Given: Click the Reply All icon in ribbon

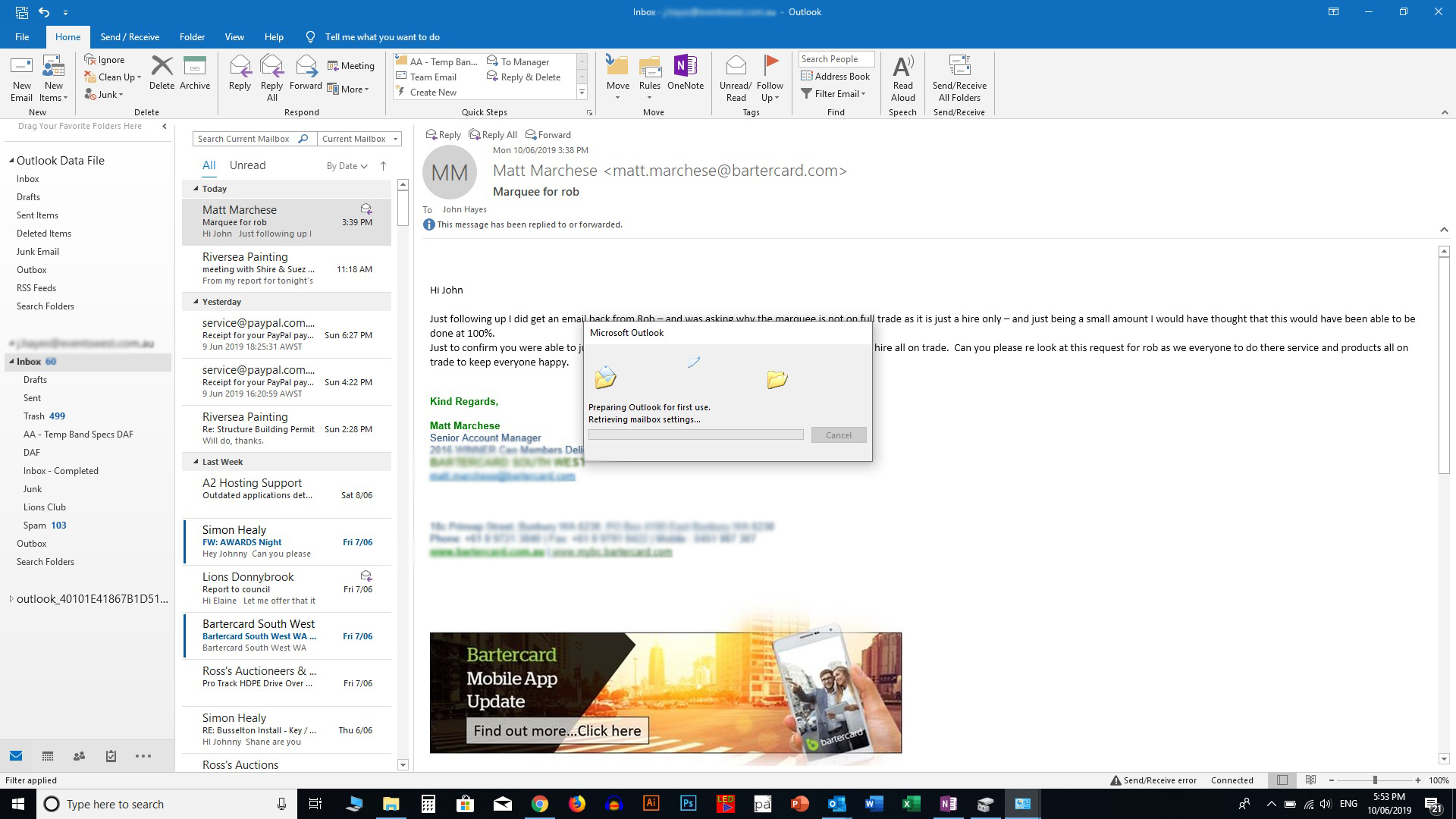Looking at the screenshot, I should point(271,78).
